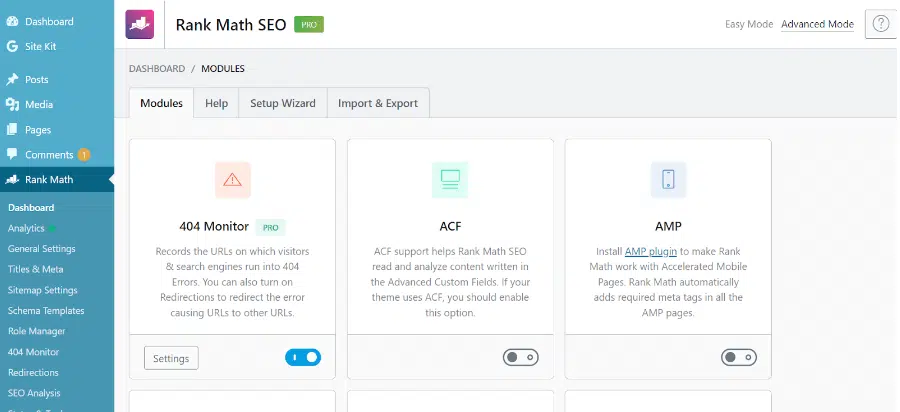Click the Comments speech bubble icon
Screen dimensions: 900x412
click(12, 154)
